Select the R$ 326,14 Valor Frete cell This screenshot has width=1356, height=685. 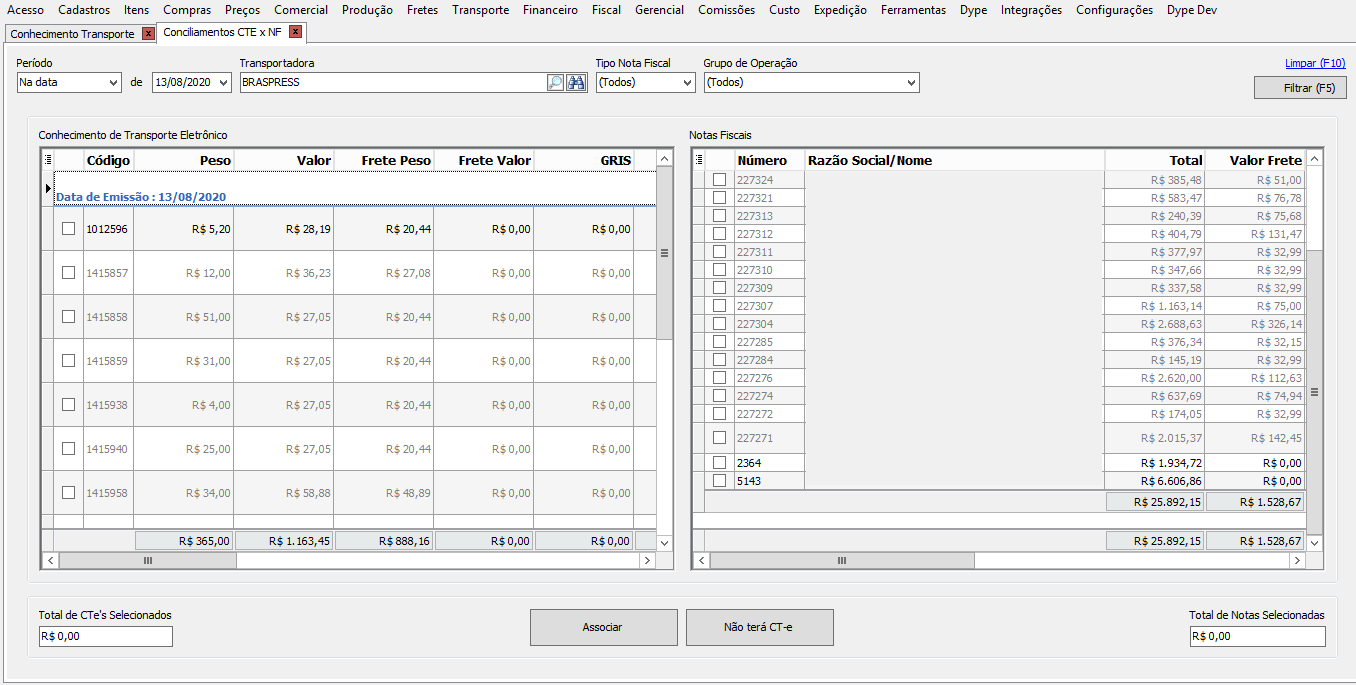(x=1255, y=324)
